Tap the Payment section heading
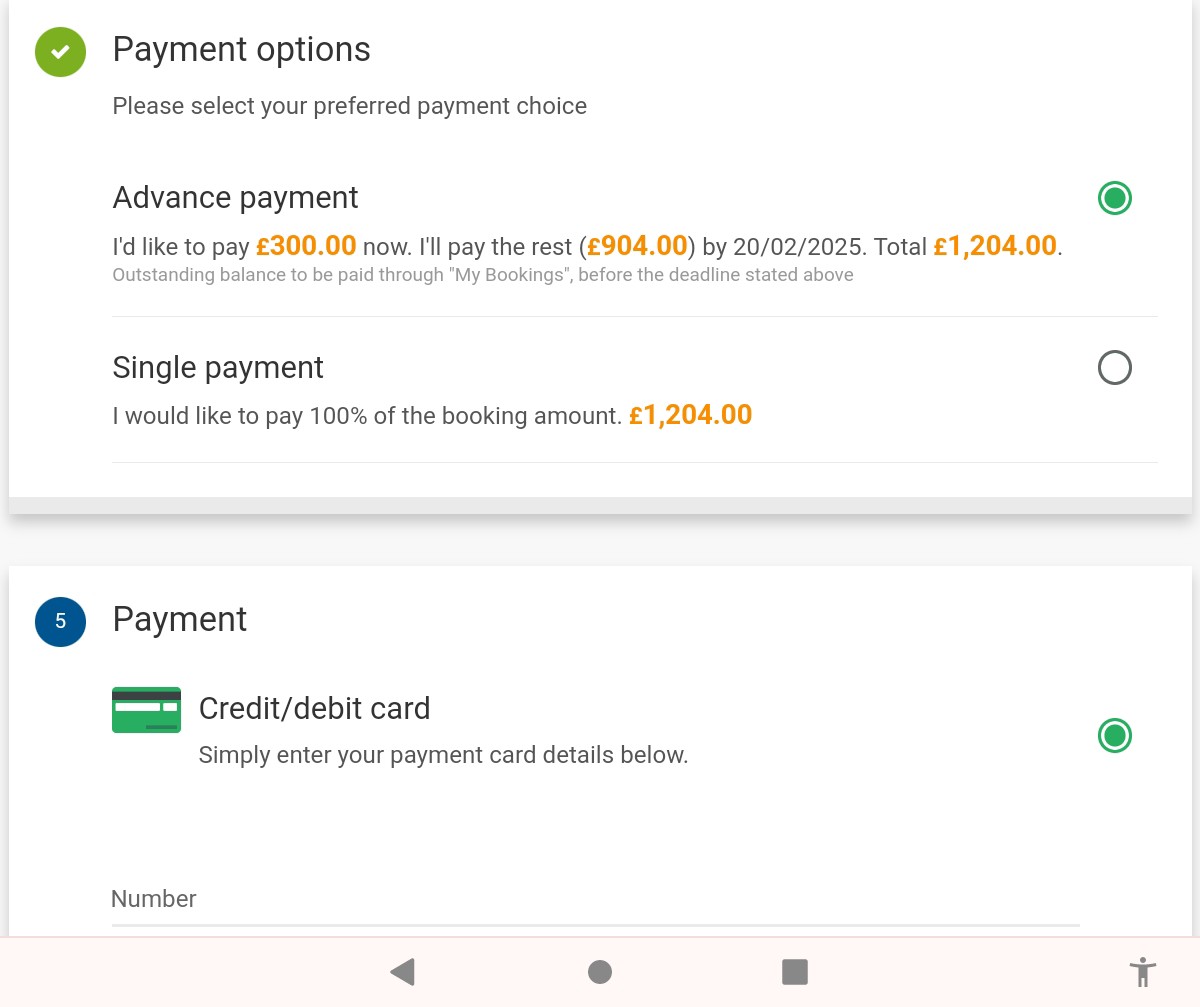This screenshot has width=1200, height=1007. [179, 620]
